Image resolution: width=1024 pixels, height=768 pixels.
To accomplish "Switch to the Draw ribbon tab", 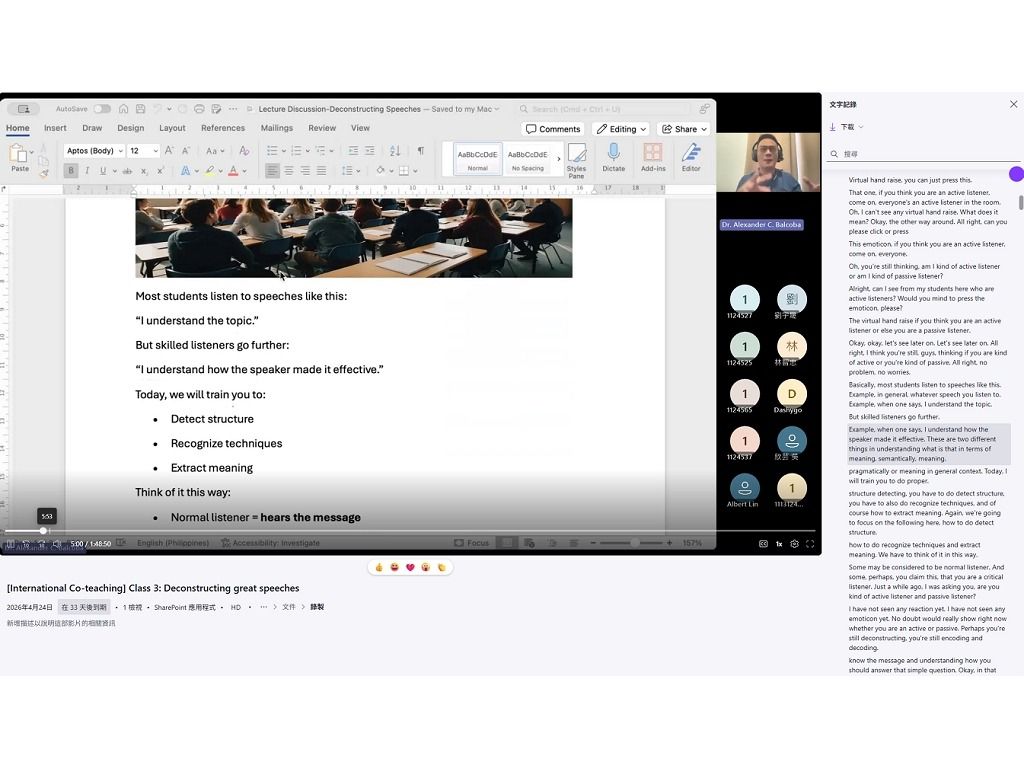I will tap(92, 128).
